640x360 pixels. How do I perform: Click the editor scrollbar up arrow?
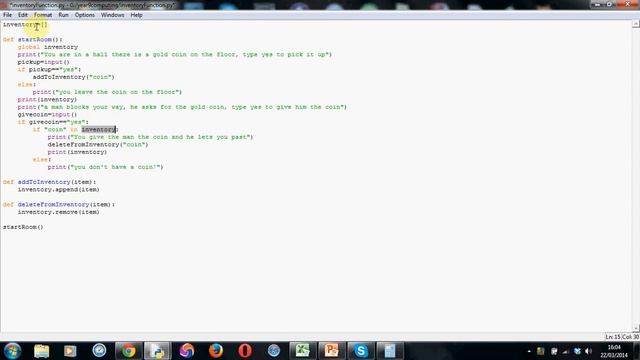point(636,24)
